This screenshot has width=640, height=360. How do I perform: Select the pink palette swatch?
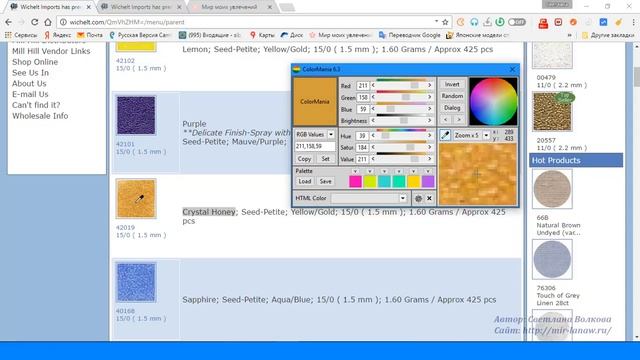pos(355,182)
